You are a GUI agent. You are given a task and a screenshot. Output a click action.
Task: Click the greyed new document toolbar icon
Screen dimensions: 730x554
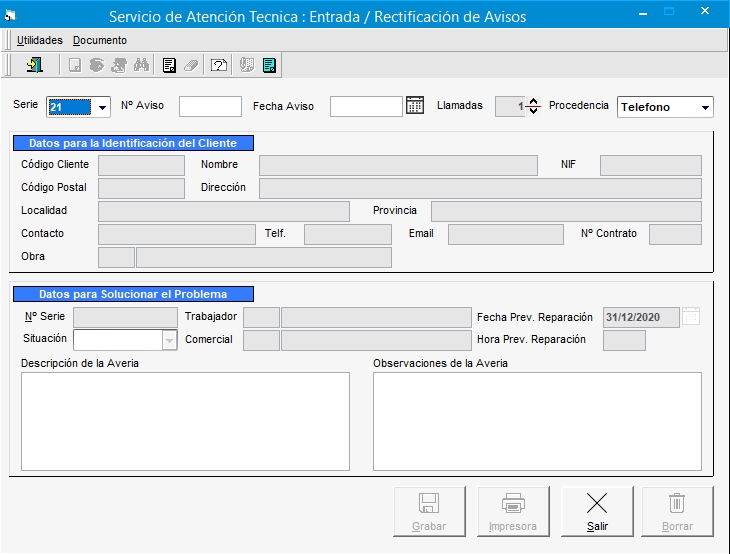click(x=74, y=65)
